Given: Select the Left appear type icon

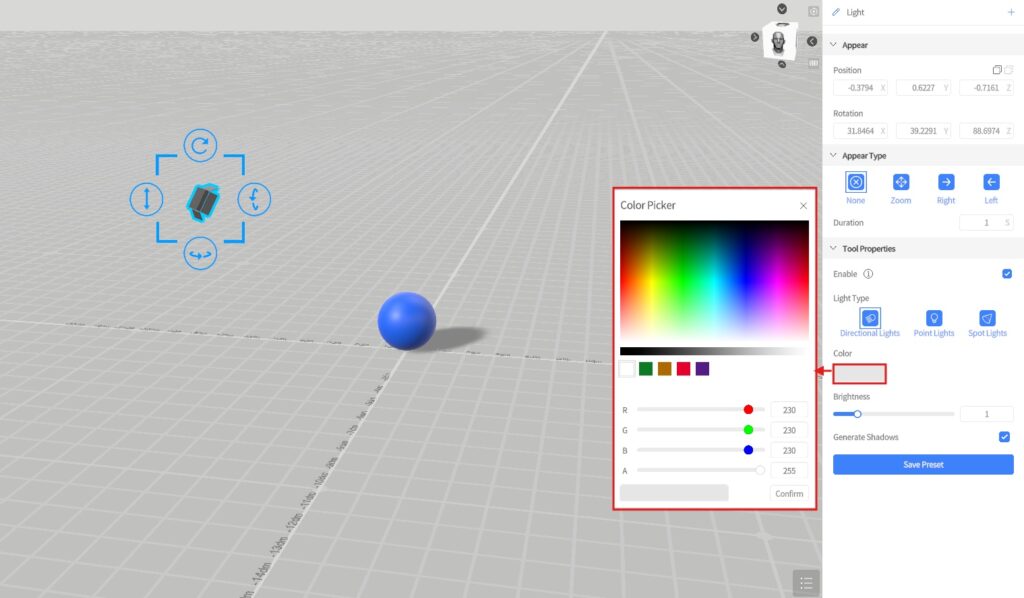Looking at the screenshot, I should (991, 182).
